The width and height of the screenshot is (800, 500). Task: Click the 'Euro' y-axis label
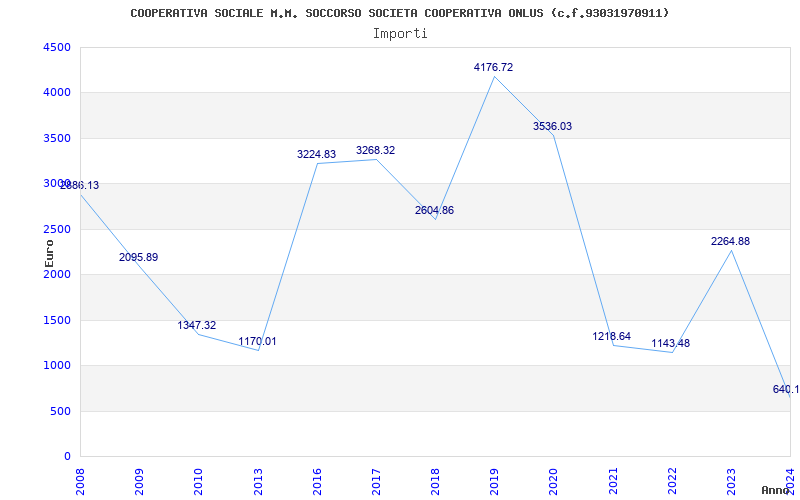49,254
